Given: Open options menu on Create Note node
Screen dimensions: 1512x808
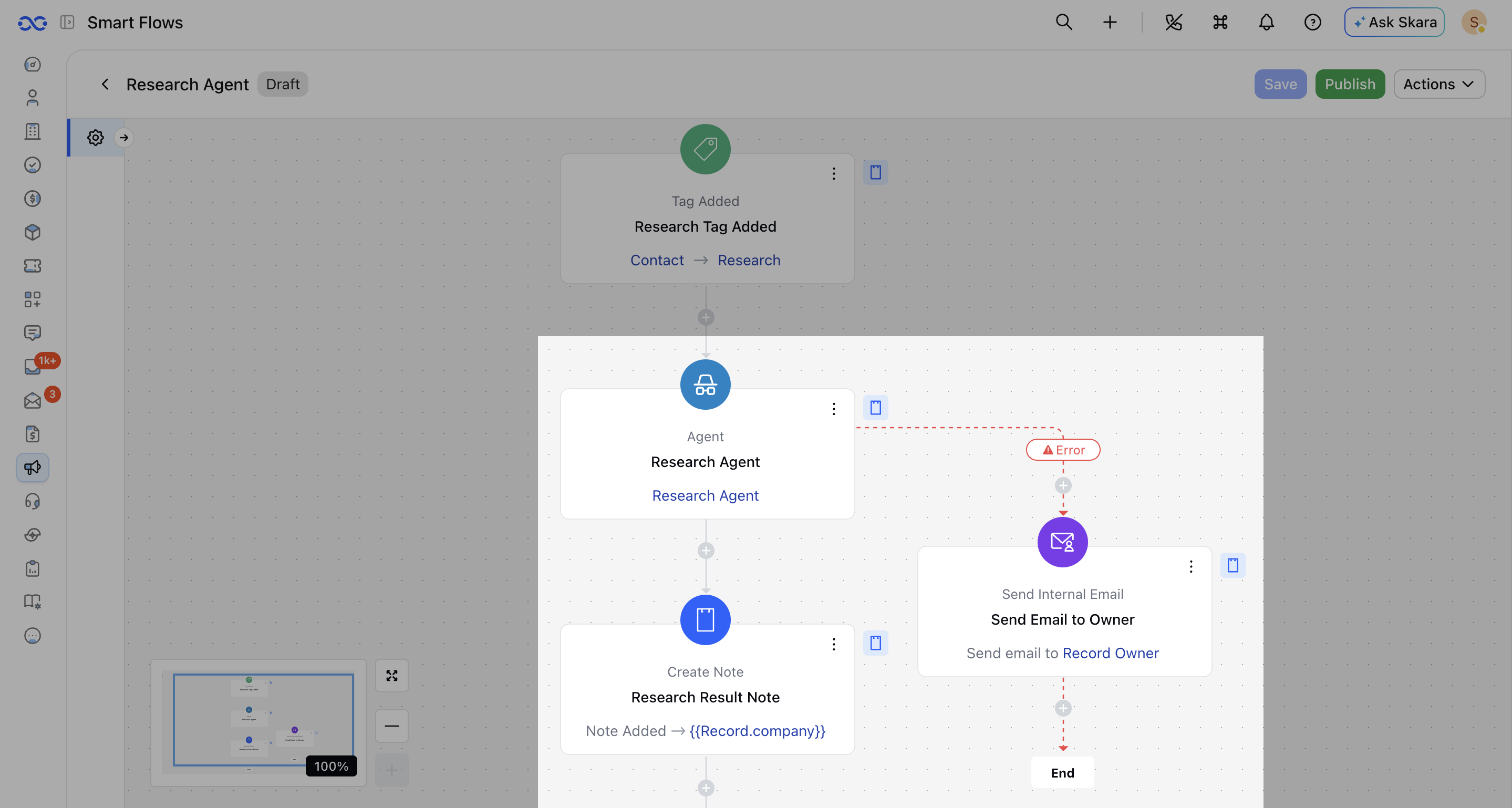Looking at the screenshot, I should 833,644.
